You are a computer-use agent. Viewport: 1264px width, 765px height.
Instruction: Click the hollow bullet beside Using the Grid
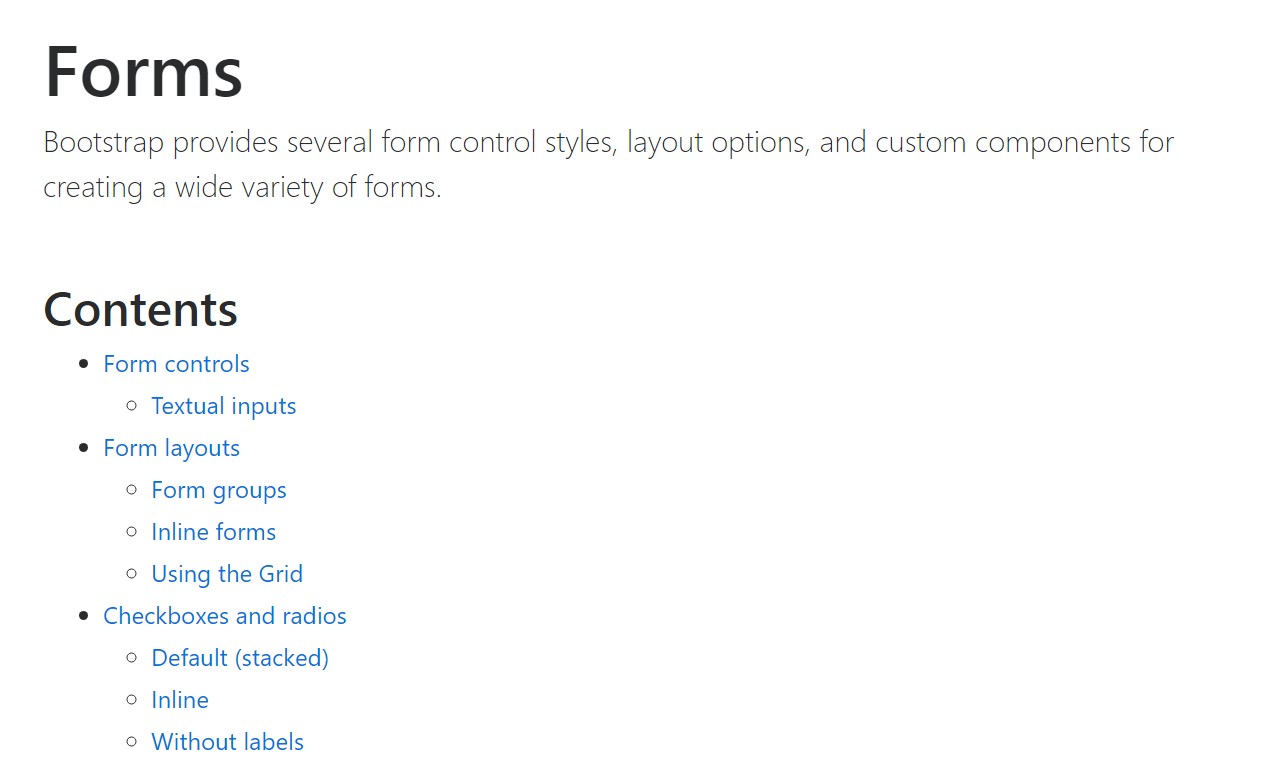pos(132,574)
